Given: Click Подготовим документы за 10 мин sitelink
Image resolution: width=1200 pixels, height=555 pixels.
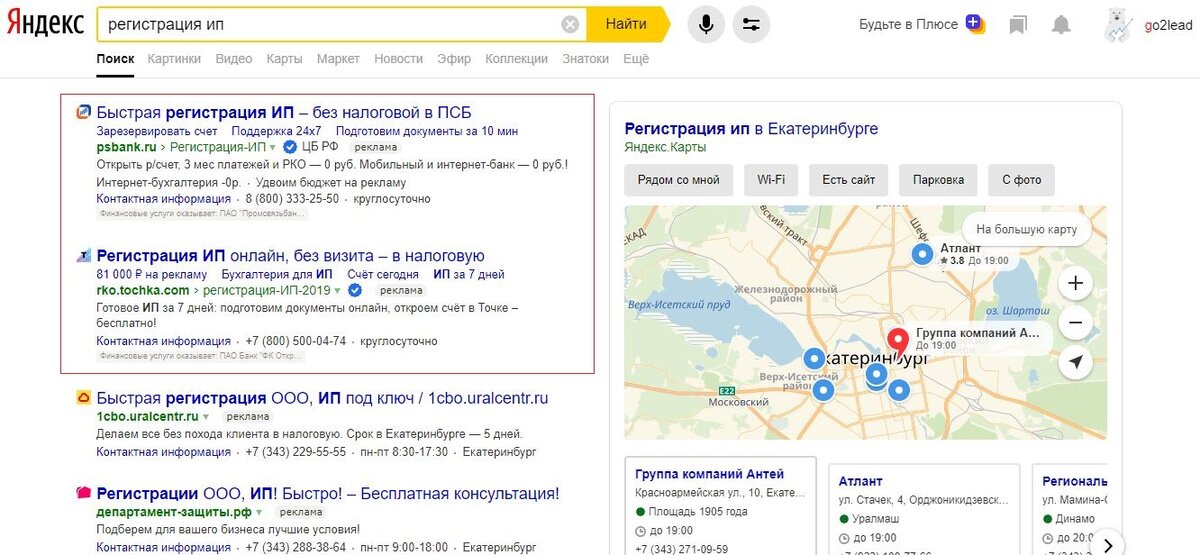Looking at the screenshot, I should 427,131.
